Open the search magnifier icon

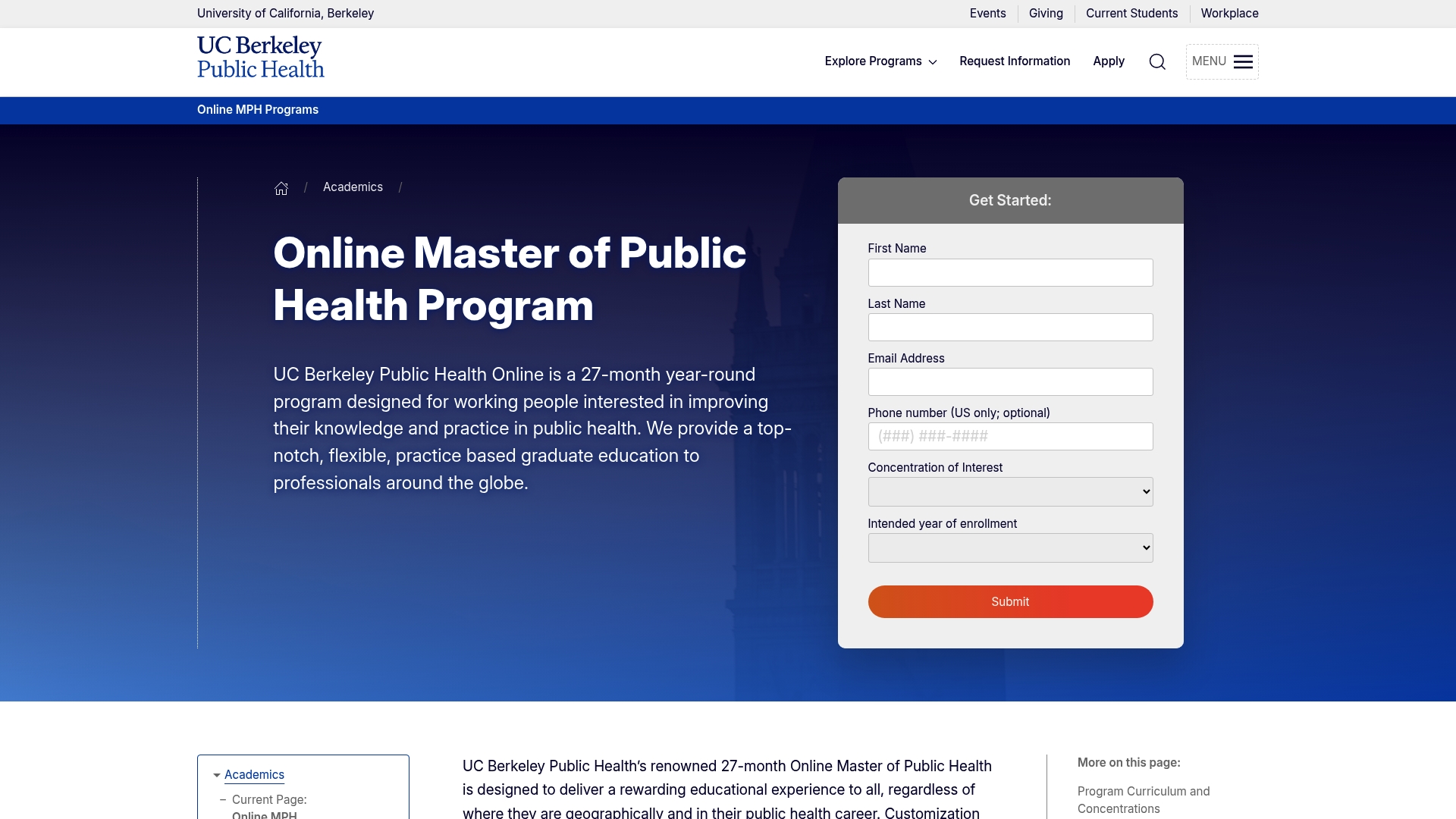pos(1157,61)
